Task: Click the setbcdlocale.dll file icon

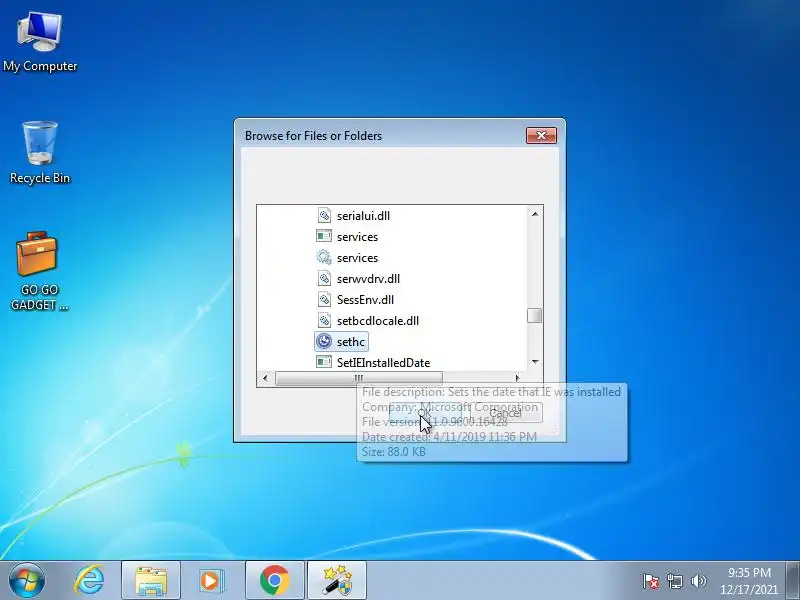Action: 324,320
